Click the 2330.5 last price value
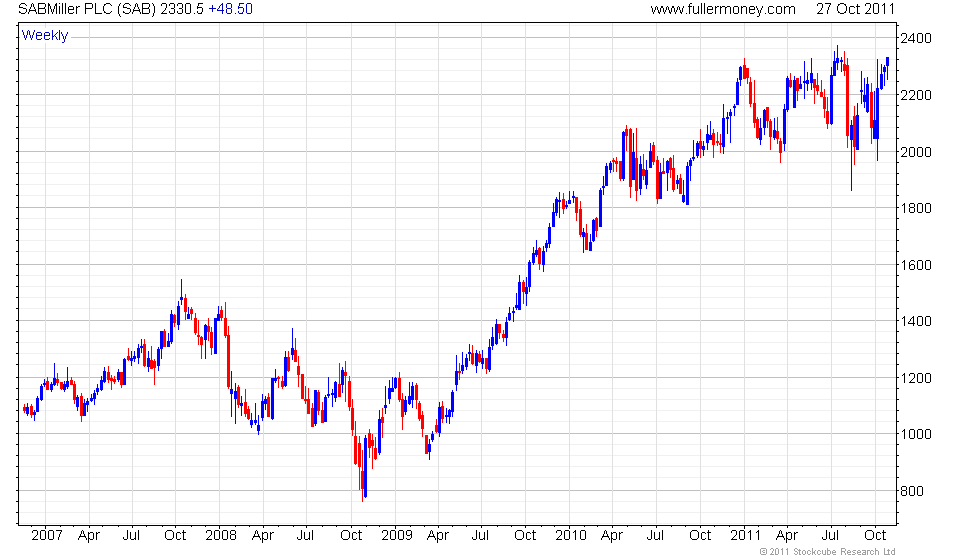 182,9
